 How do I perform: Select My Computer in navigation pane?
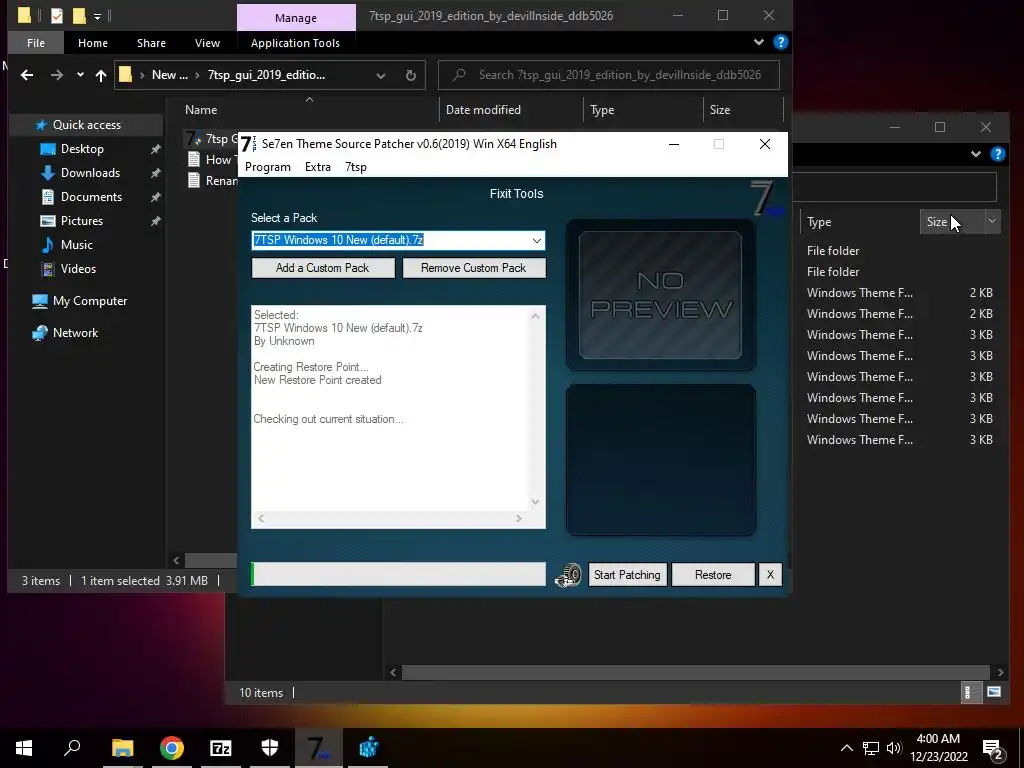click(89, 301)
